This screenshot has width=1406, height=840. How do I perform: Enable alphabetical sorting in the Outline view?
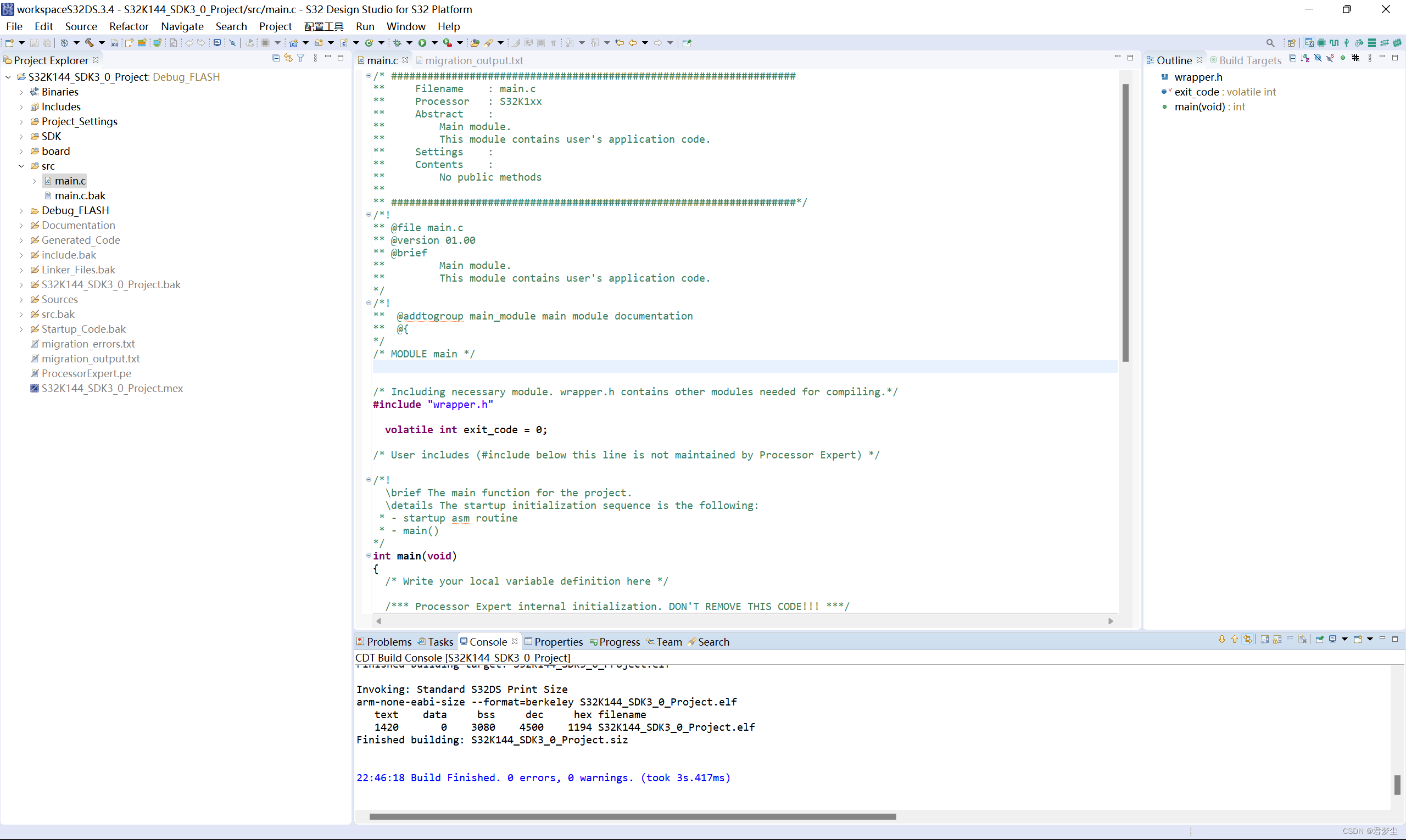[1305, 58]
